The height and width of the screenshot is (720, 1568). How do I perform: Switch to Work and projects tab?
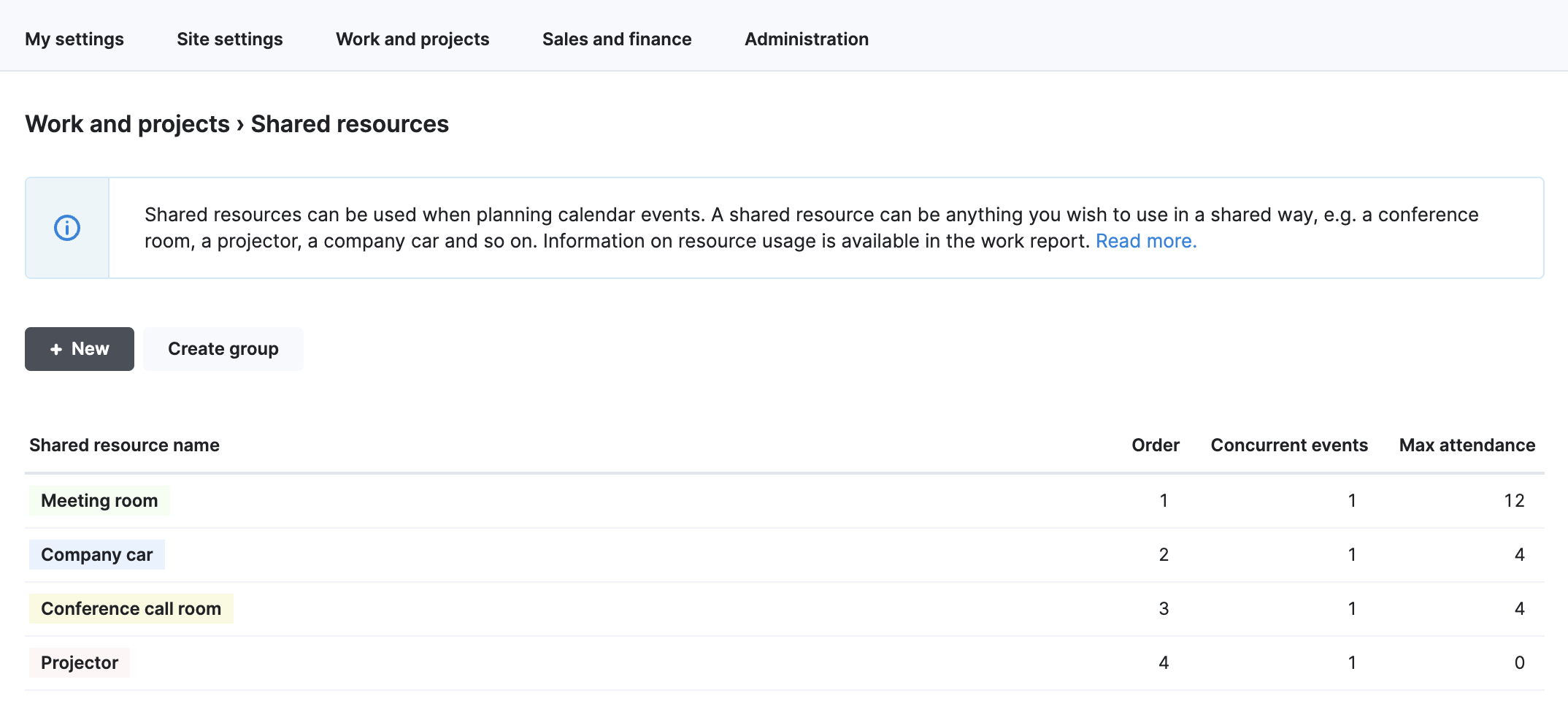[412, 39]
